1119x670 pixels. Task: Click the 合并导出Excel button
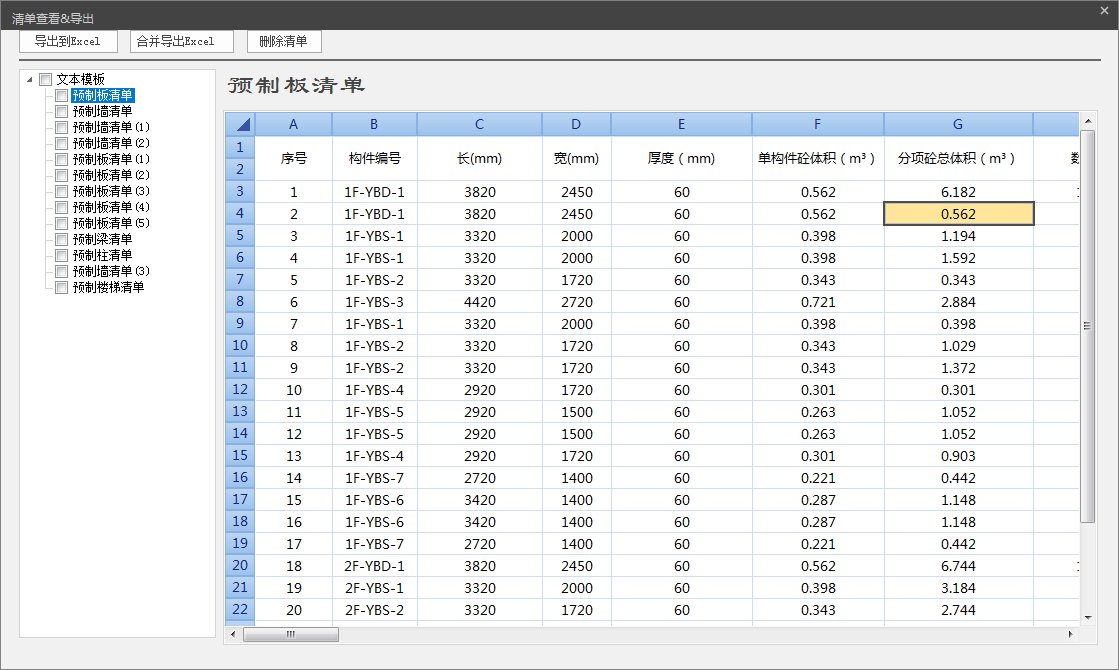coord(182,41)
